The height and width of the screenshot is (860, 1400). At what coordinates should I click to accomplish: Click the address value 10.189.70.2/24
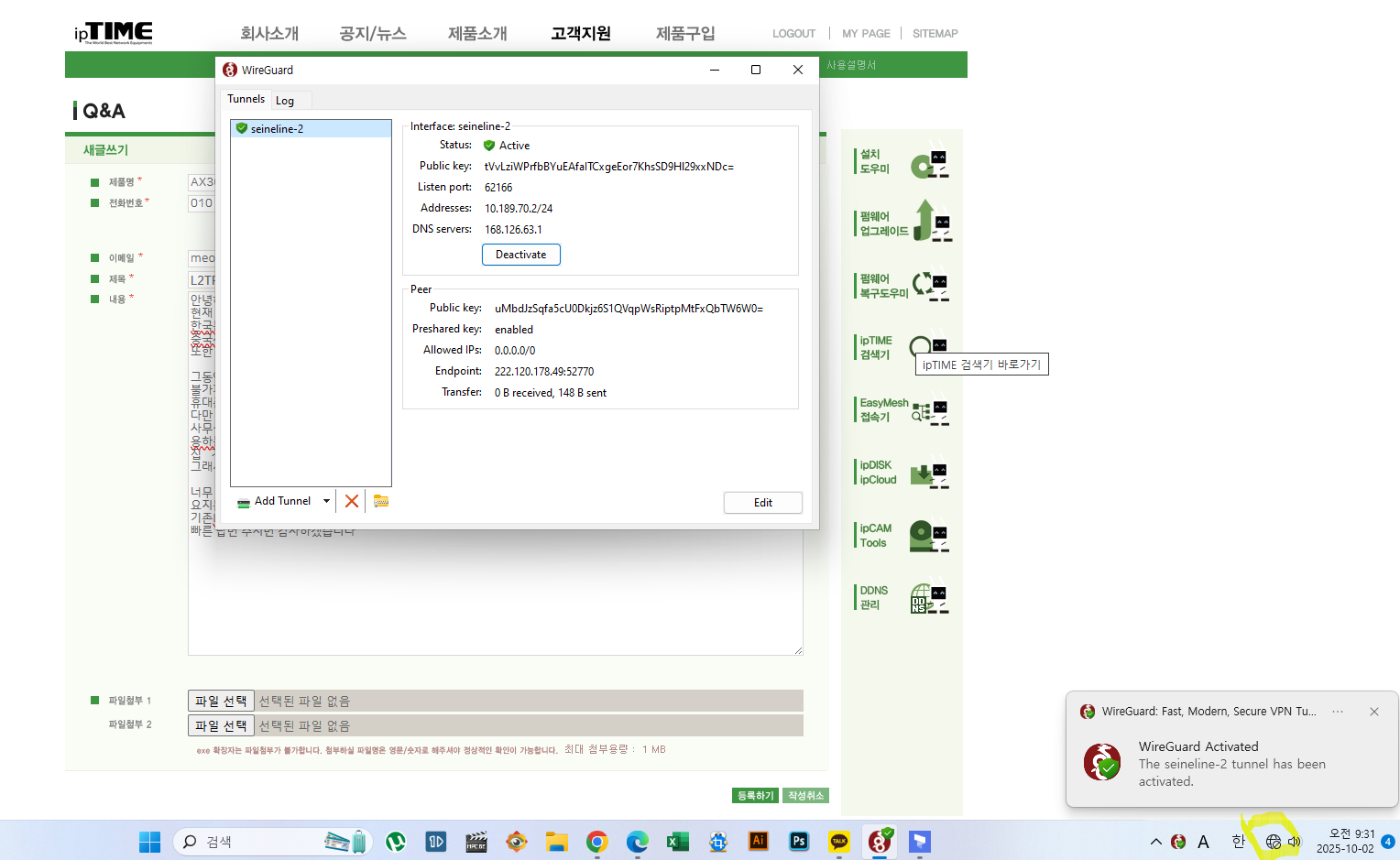pos(519,209)
